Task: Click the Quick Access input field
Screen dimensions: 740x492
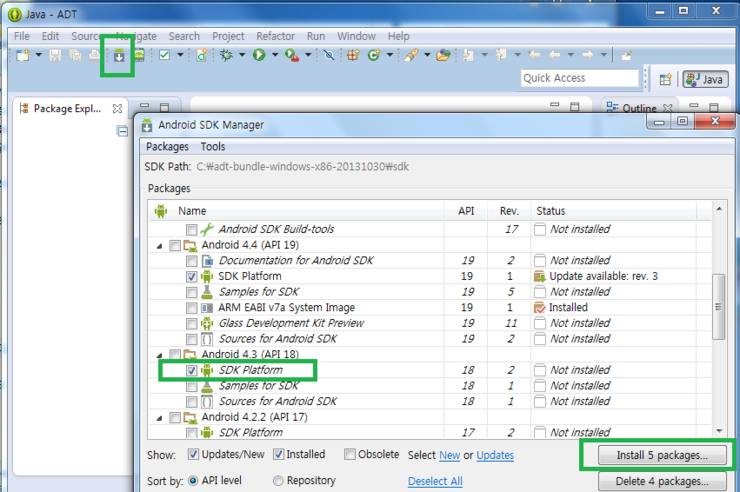Action: [x=580, y=78]
